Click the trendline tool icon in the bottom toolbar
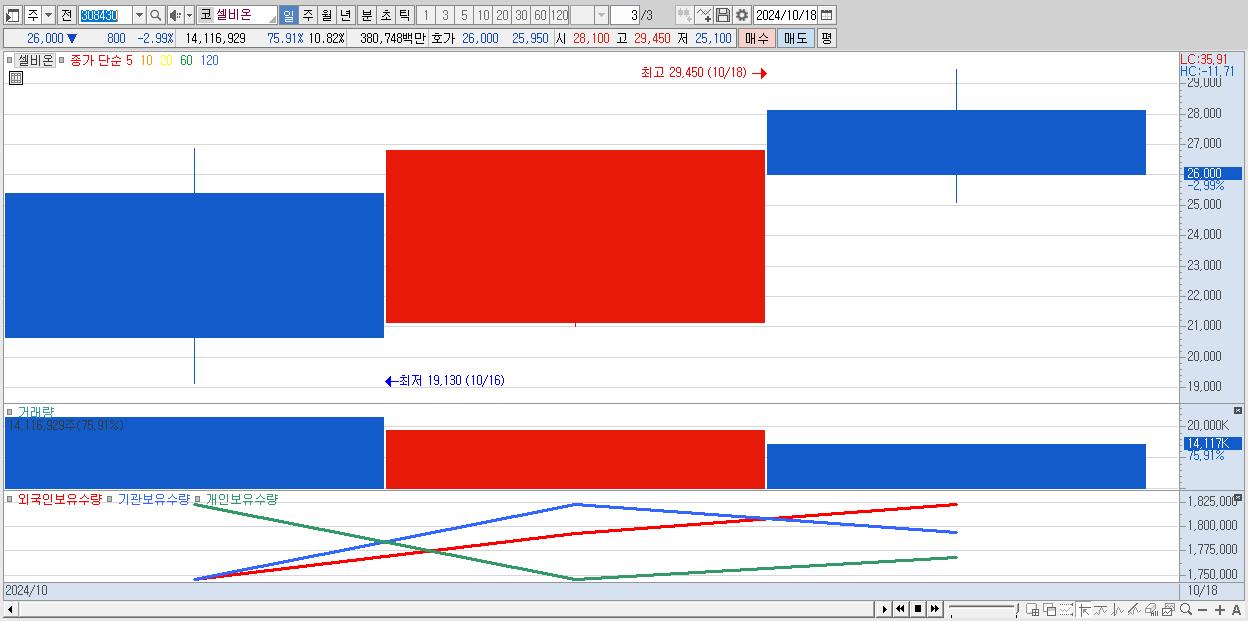 click(x=1100, y=609)
